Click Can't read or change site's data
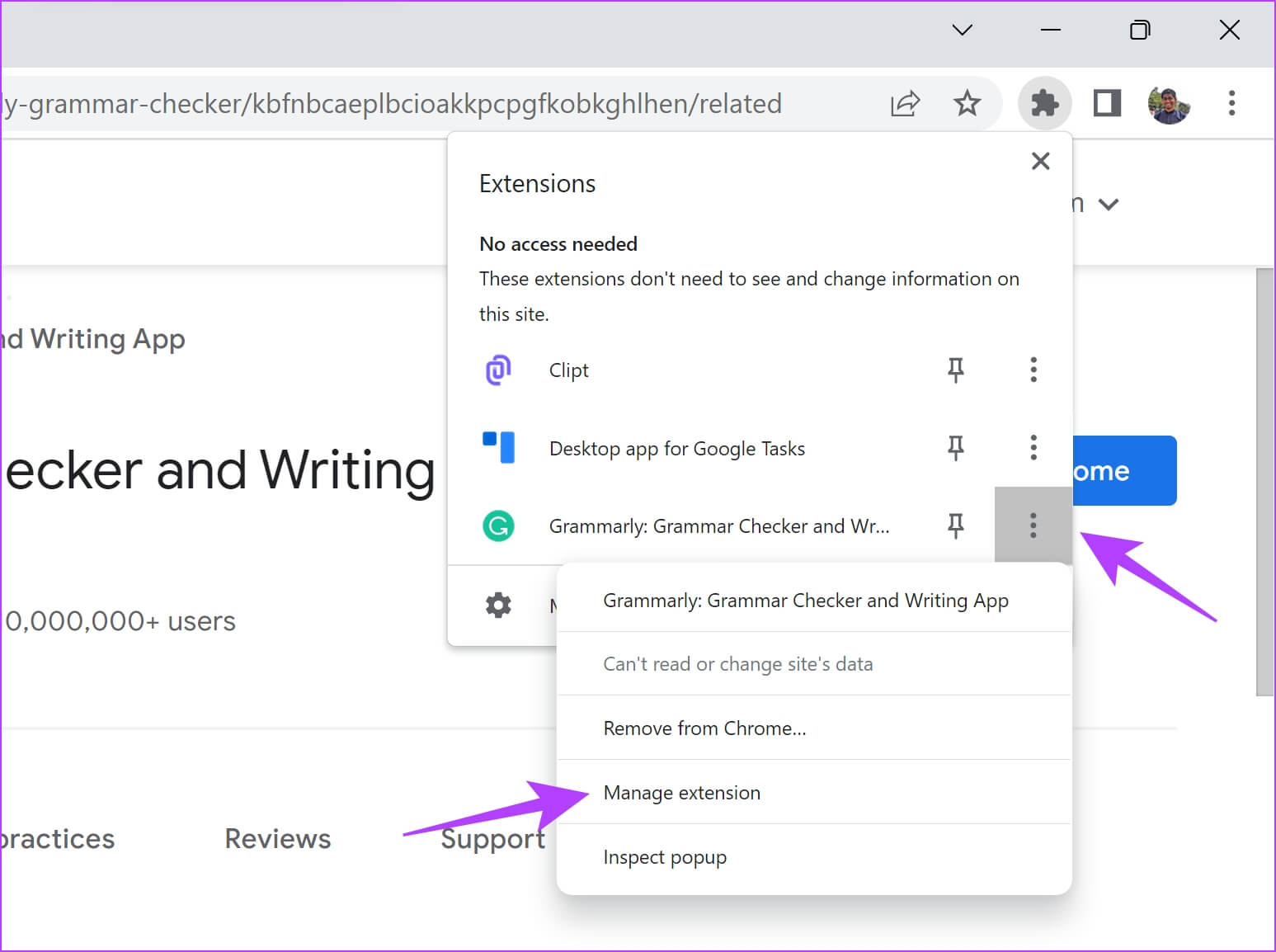This screenshot has width=1276, height=952. (x=813, y=664)
